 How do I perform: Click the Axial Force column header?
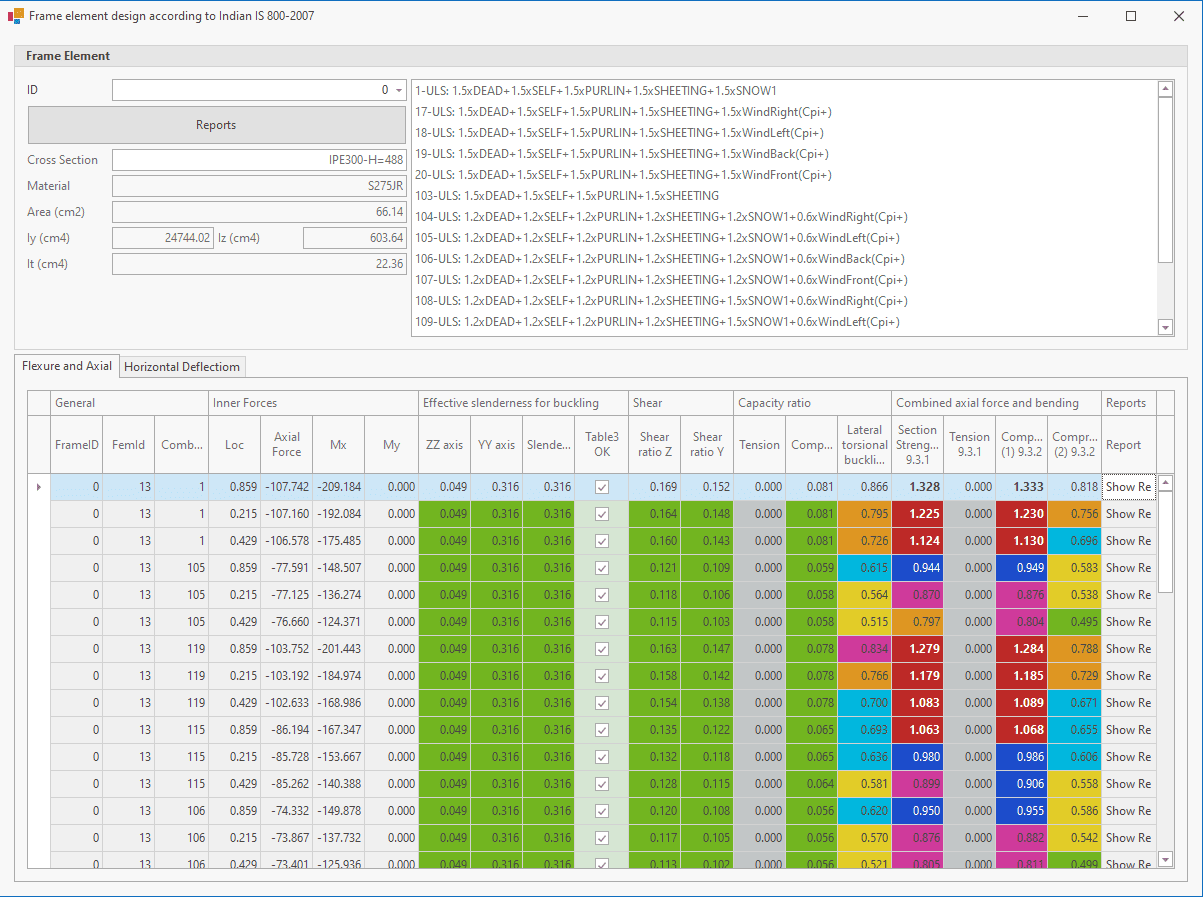[x=286, y=445]
